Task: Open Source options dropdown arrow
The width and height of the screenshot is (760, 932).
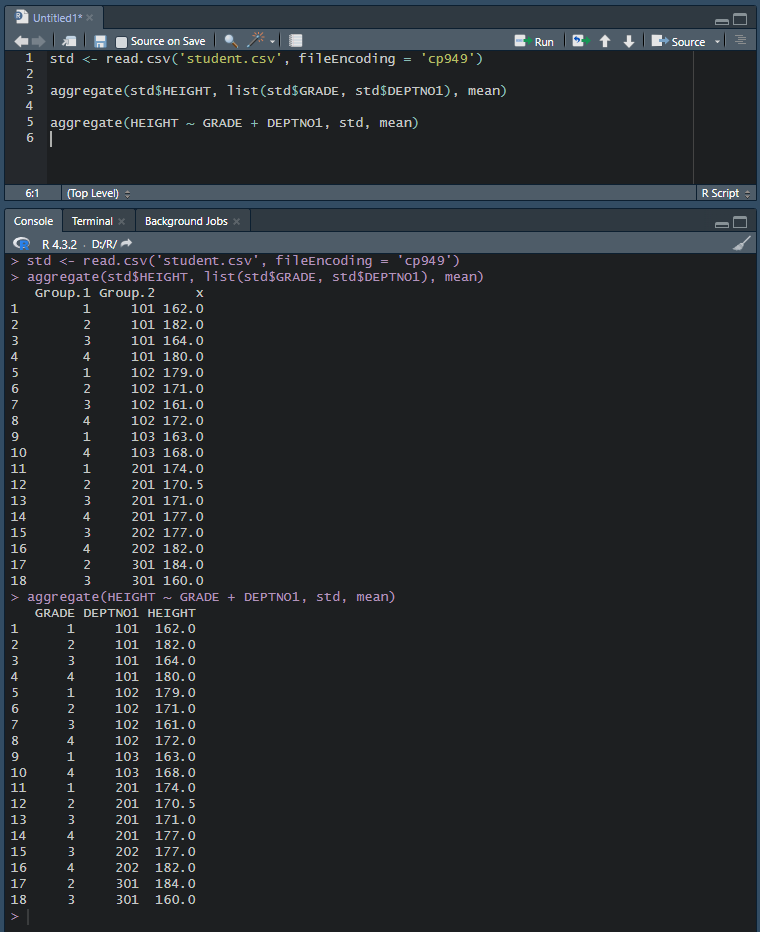Action: coord(717,42)
